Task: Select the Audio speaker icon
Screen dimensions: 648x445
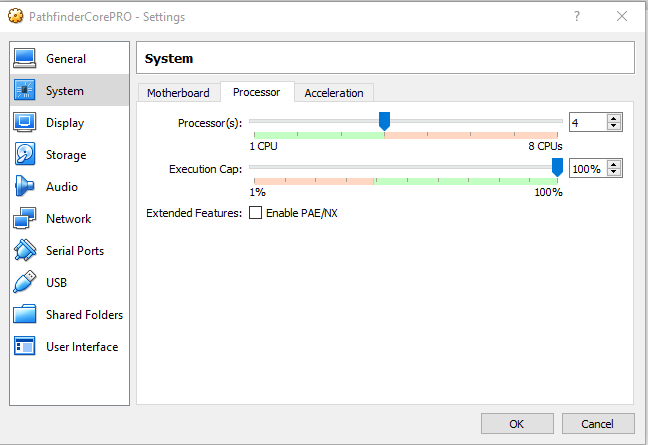Action: point(24,186)
